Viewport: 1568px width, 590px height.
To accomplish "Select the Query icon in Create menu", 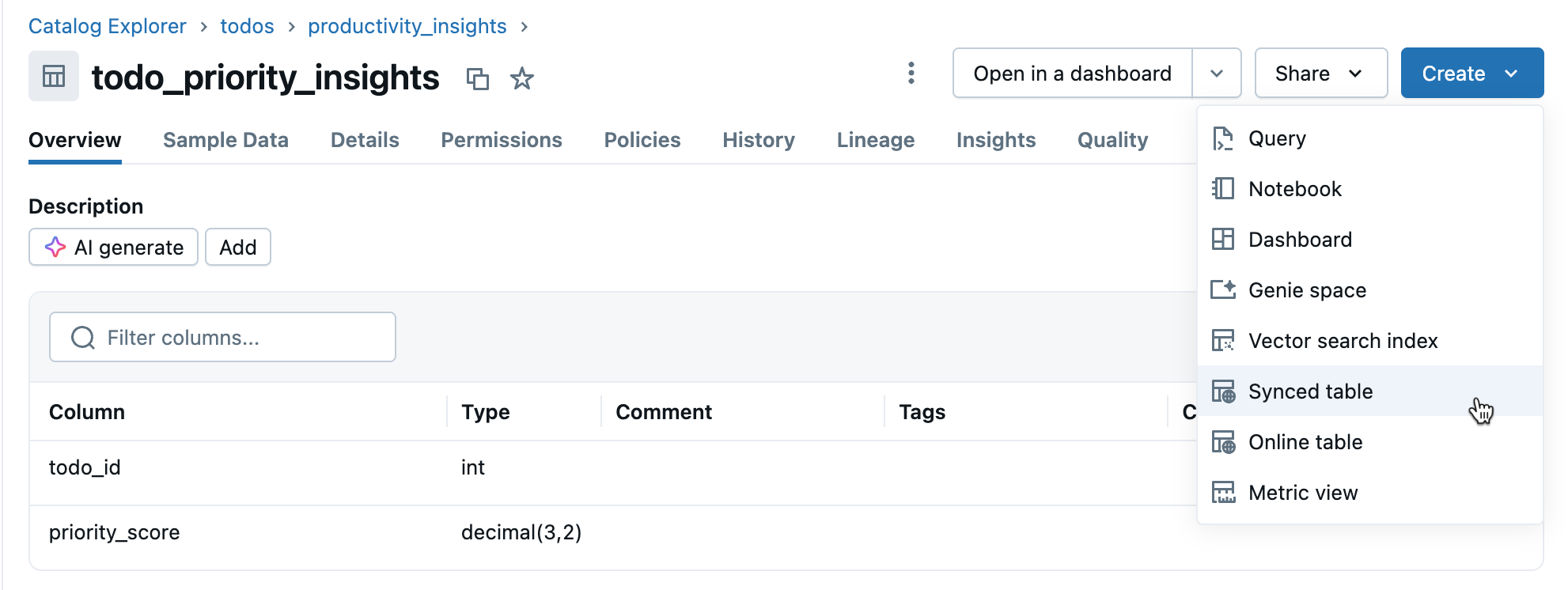I will click(1223, 138).
